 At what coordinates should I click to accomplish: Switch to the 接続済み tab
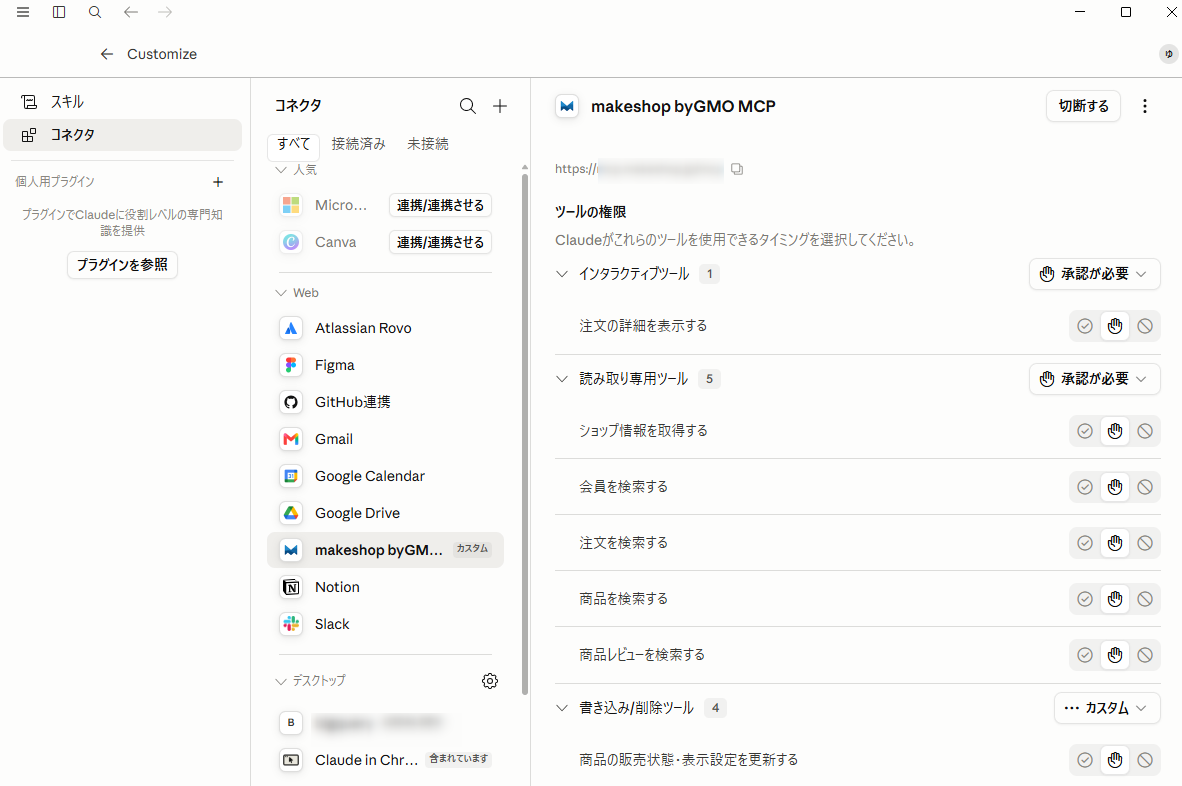tap(359, 144)
